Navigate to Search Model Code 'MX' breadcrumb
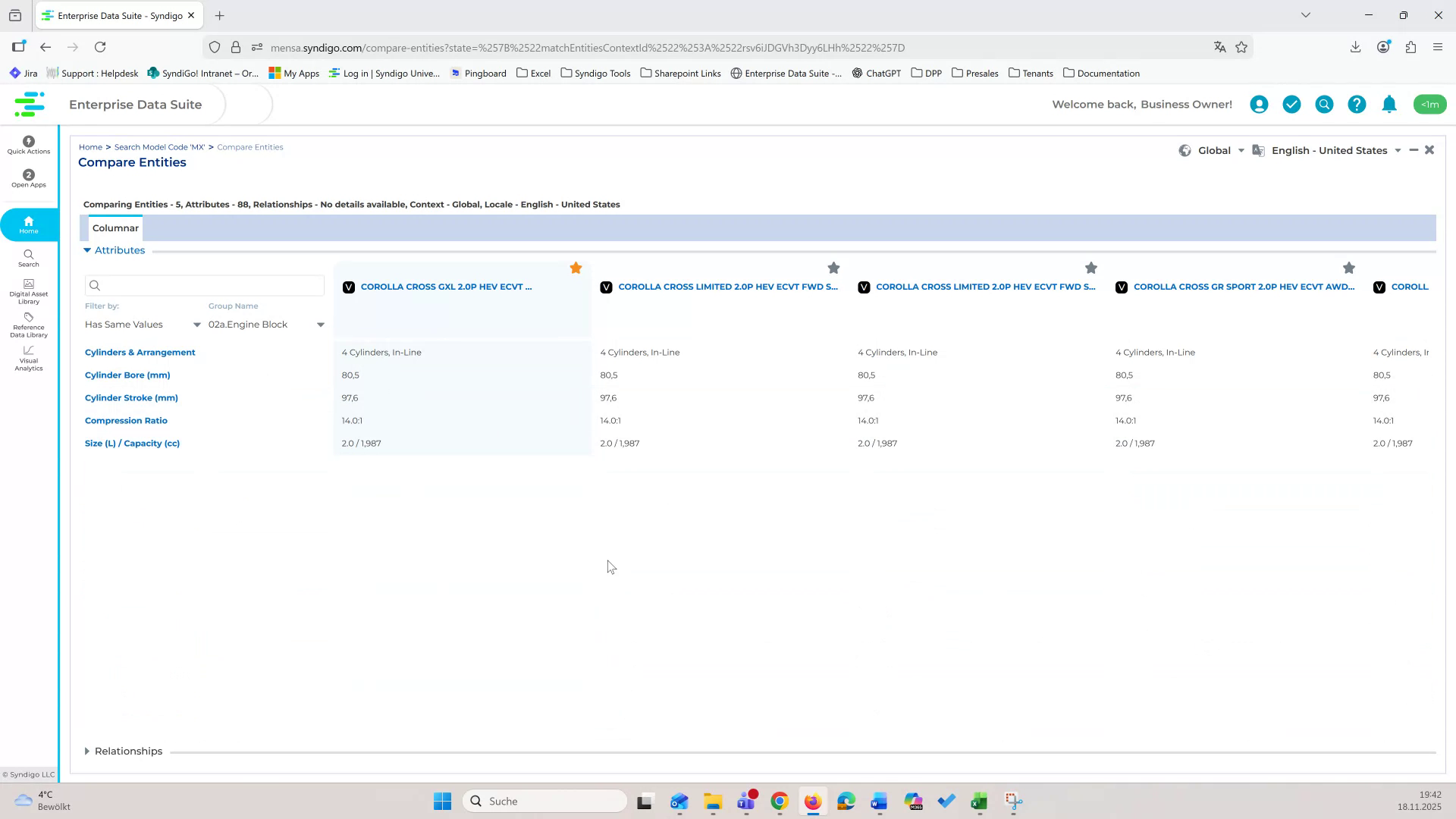 (158, 146)
